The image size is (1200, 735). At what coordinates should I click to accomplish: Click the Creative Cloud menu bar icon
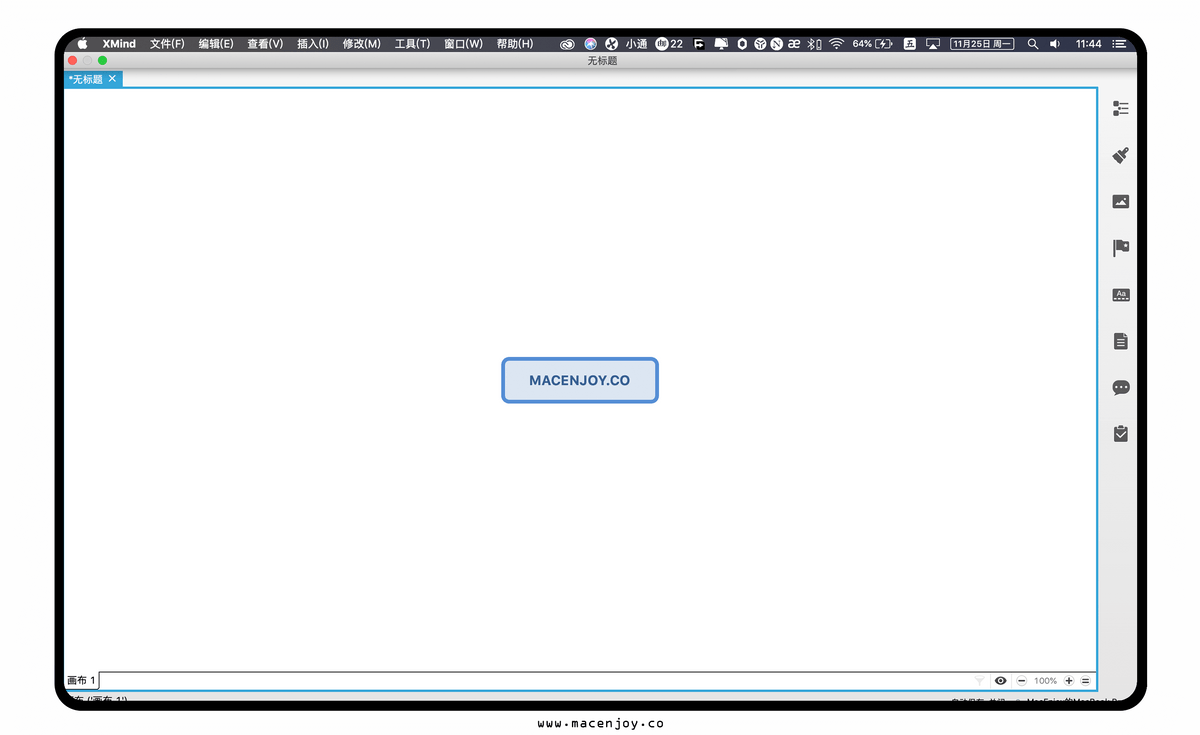pos(568,44)
